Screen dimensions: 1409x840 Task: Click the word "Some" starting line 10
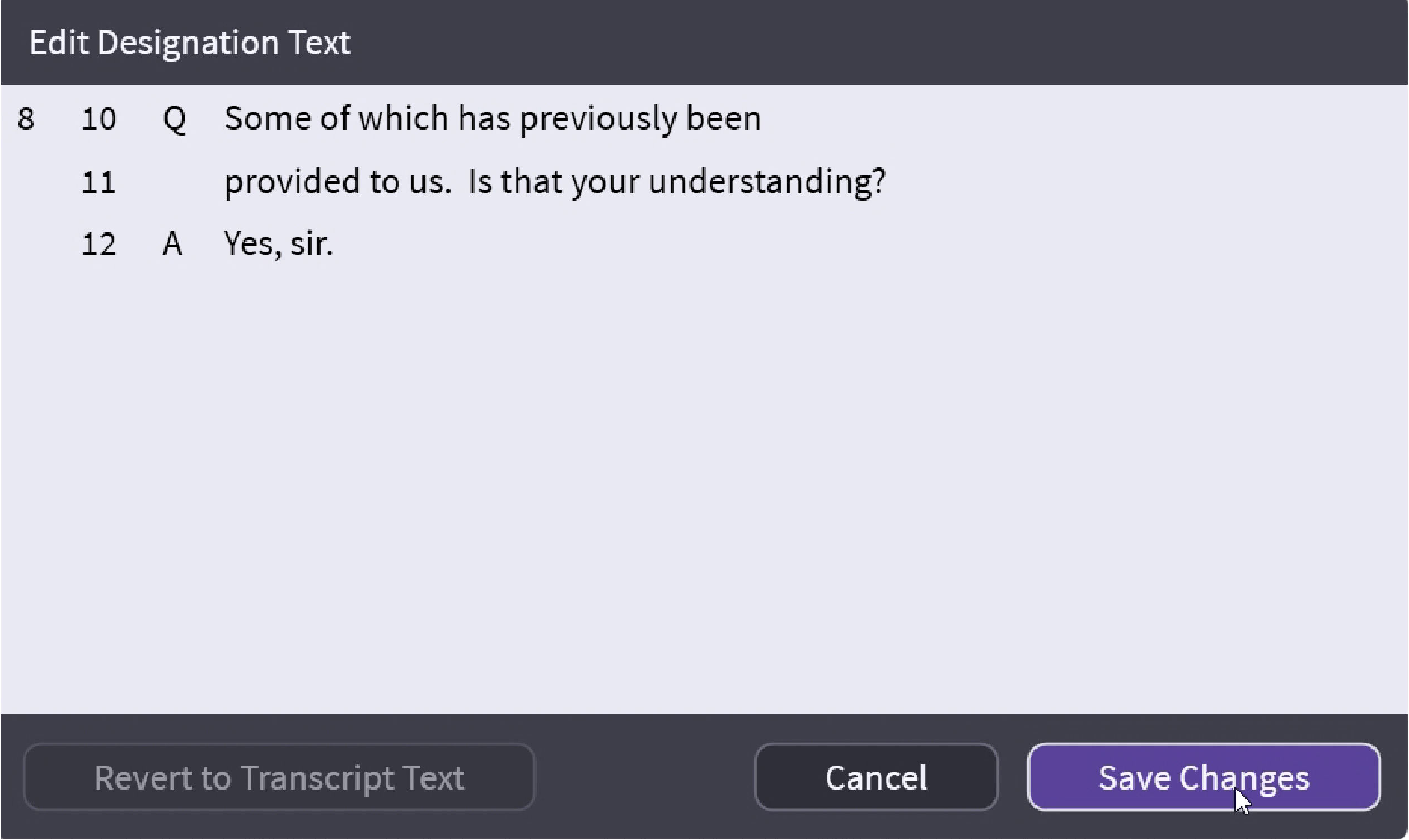pos(268,119)
